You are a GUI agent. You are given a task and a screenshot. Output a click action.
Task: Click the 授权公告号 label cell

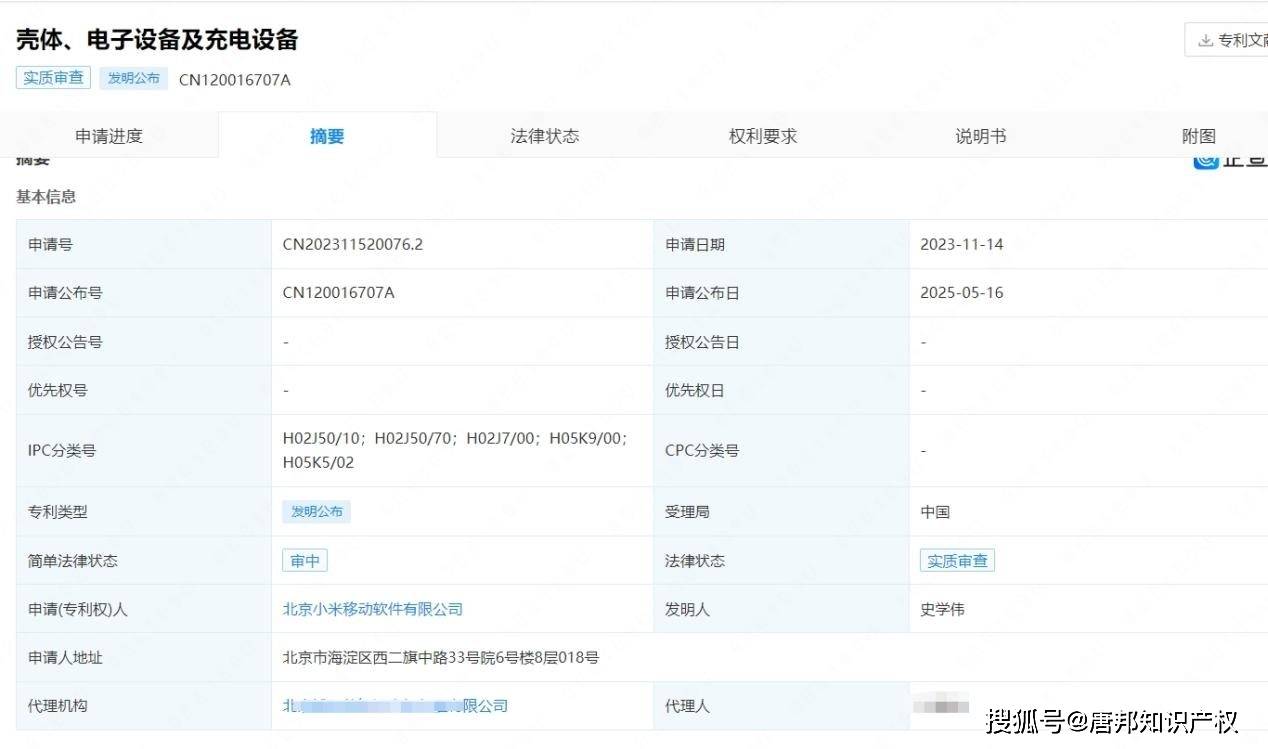[144, 342]
